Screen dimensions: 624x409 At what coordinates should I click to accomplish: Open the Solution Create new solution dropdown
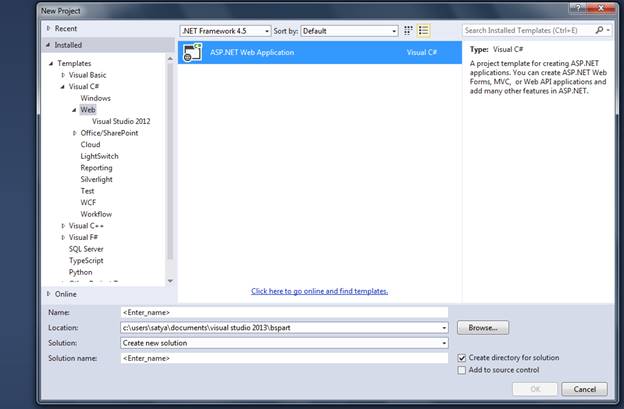(444, 343)
